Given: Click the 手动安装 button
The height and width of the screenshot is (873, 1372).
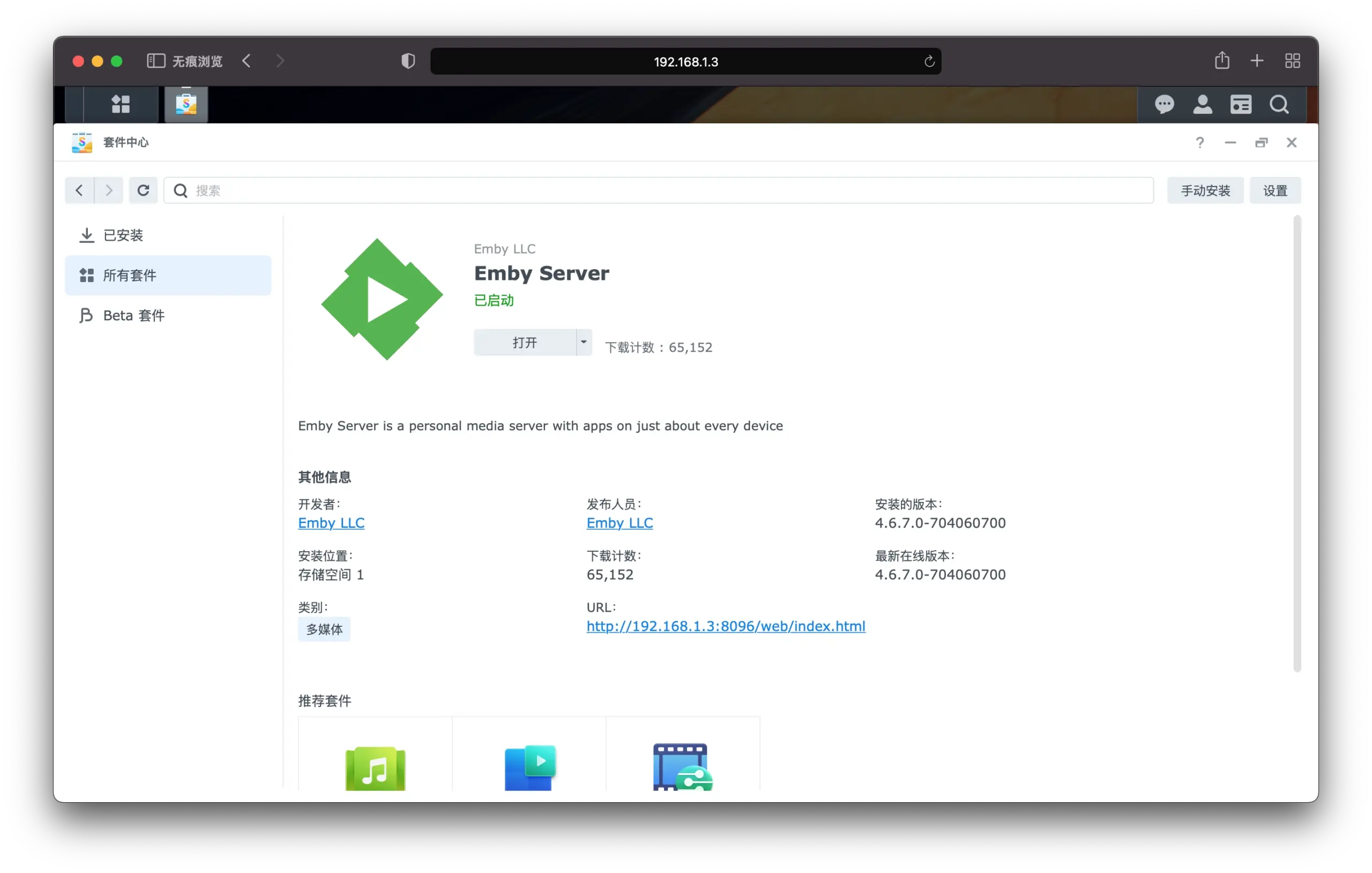Looking at the screenshot, I should (x=1205, y=190).
